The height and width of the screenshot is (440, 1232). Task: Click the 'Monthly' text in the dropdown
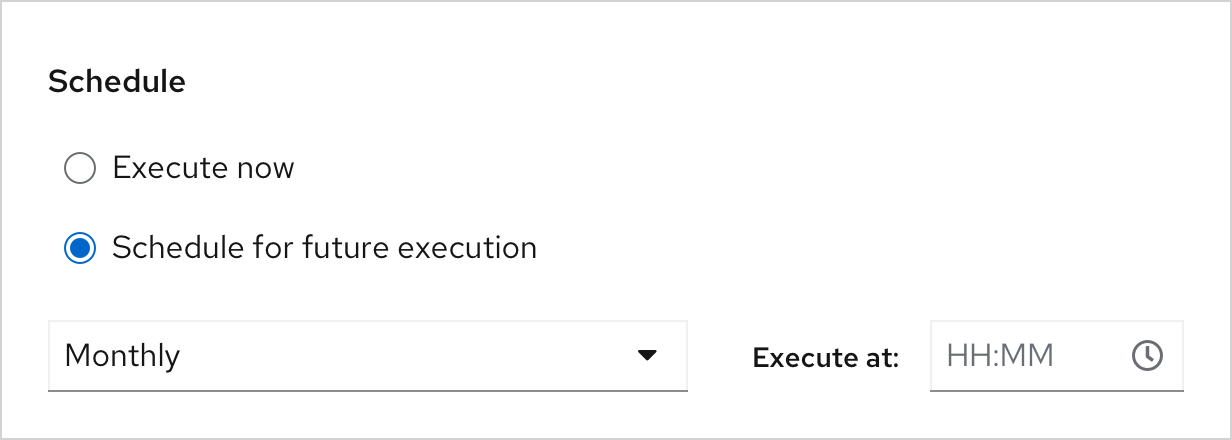coord(122,355)
